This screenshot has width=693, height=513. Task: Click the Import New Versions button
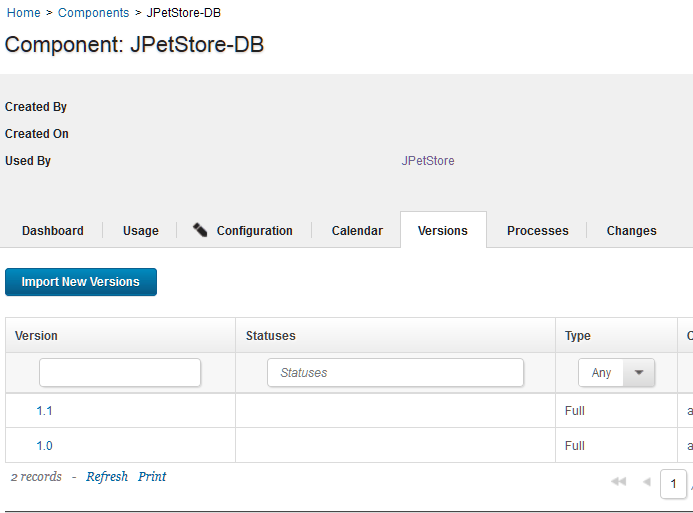click(x=81, y=282)
